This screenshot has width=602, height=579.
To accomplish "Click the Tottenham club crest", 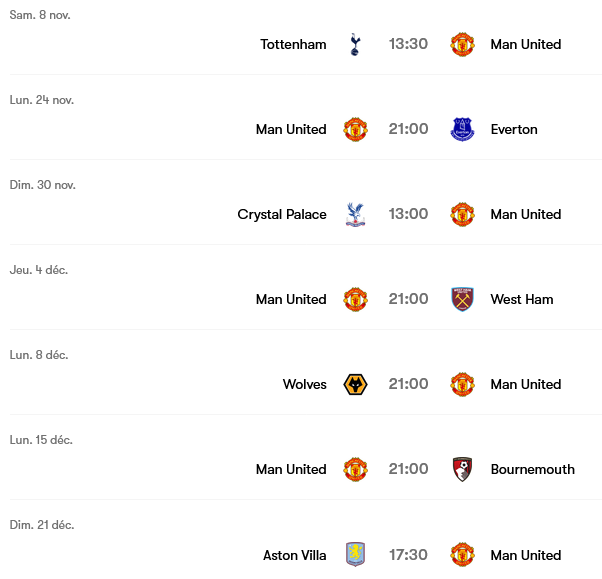I will [354, 44].
